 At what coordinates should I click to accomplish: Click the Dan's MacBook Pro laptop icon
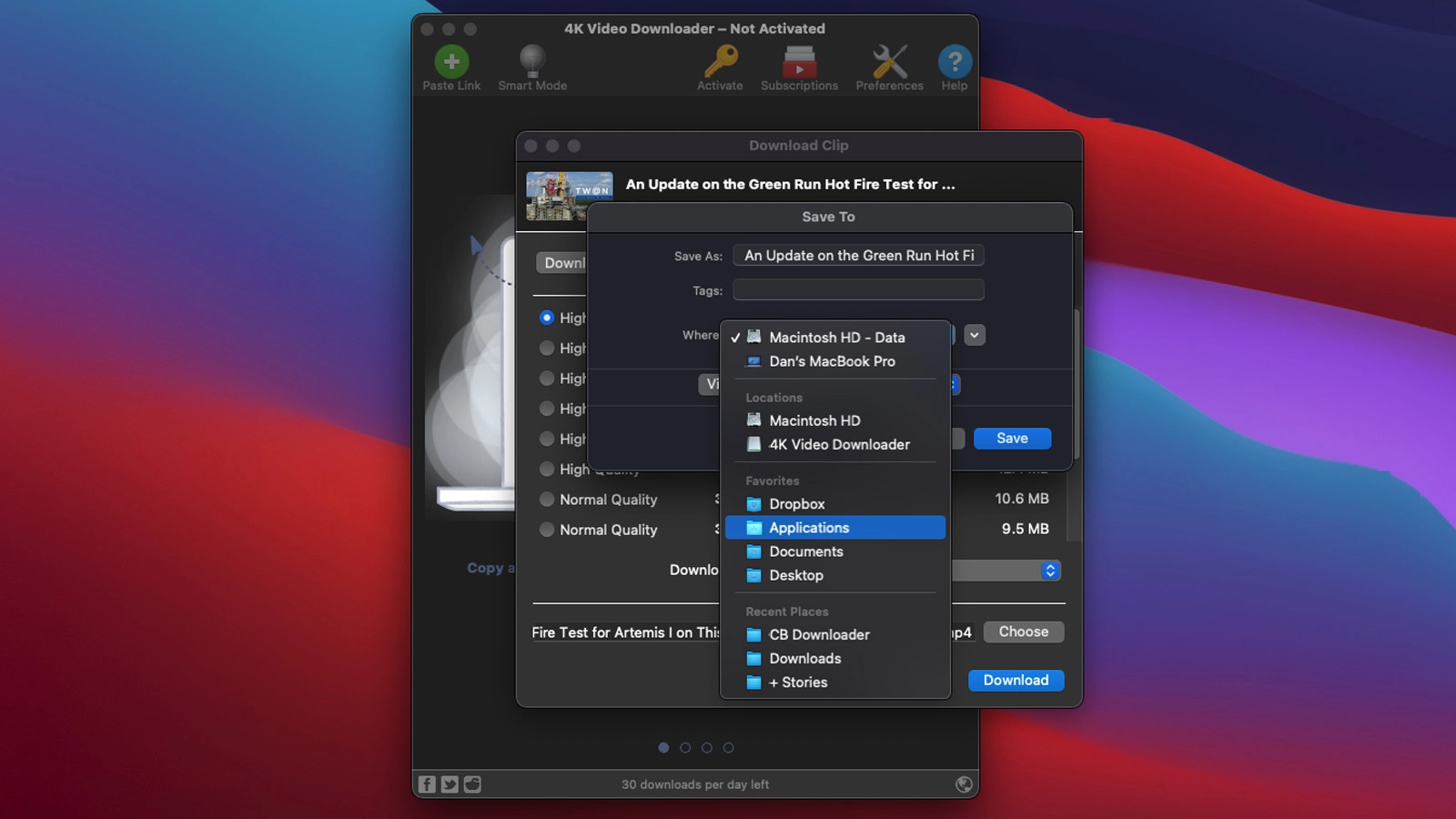coord(753,361)
